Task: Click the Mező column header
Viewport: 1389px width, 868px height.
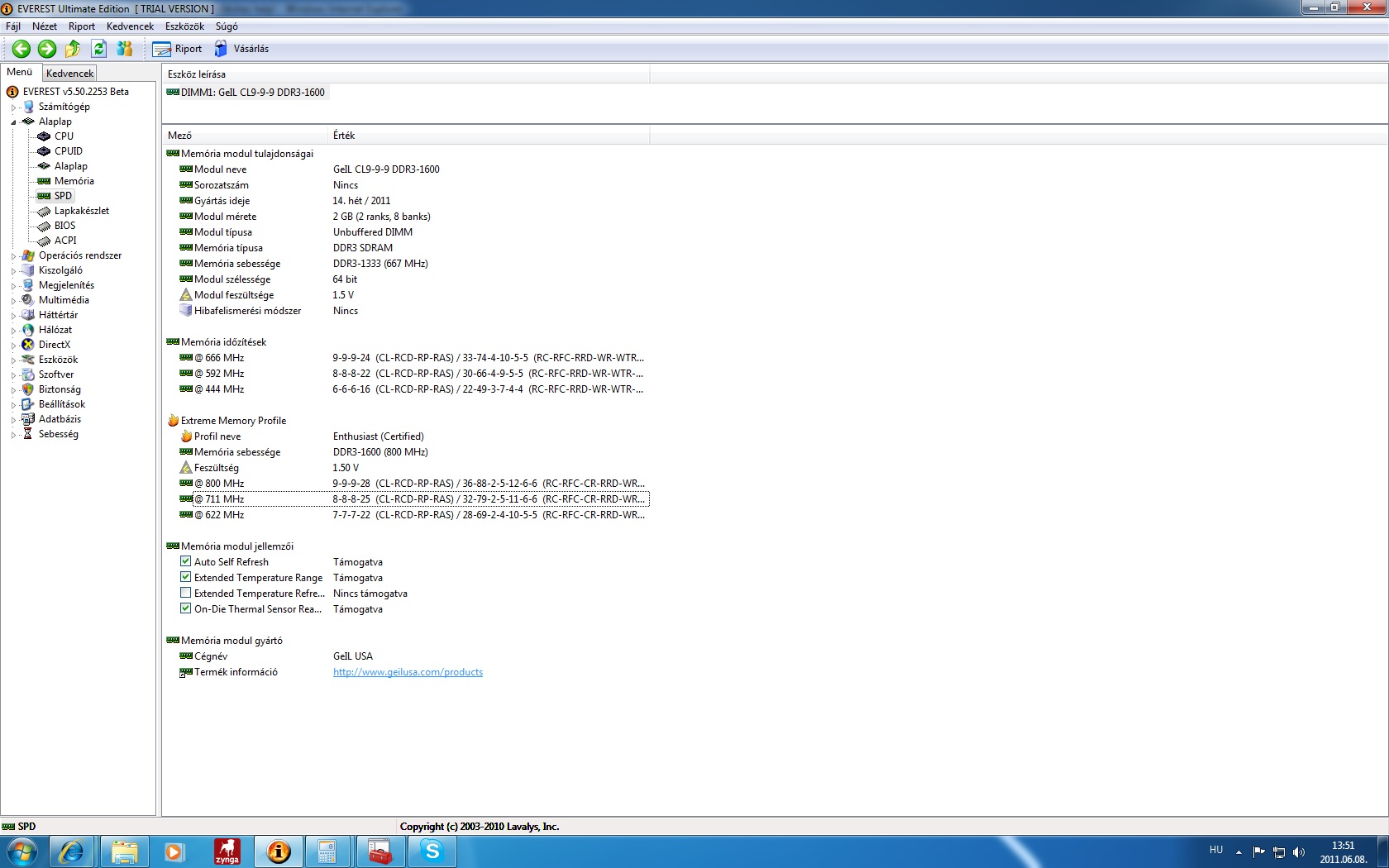Action: 245,136
